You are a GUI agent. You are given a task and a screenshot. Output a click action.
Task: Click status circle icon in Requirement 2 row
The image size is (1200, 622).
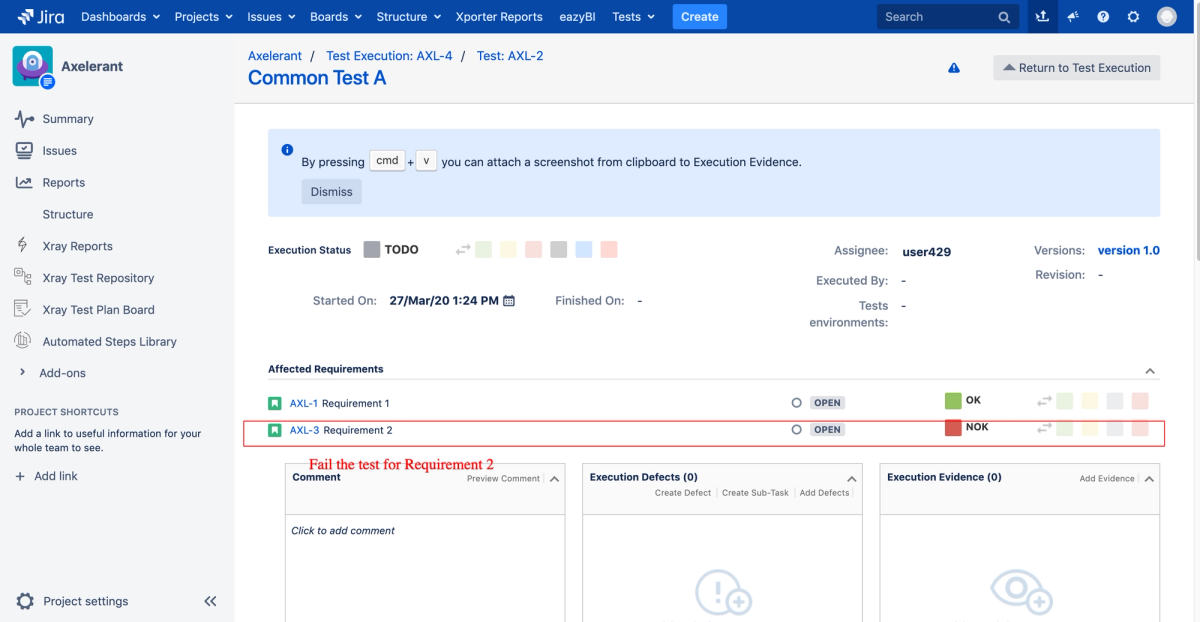click(x=797, y=429)
